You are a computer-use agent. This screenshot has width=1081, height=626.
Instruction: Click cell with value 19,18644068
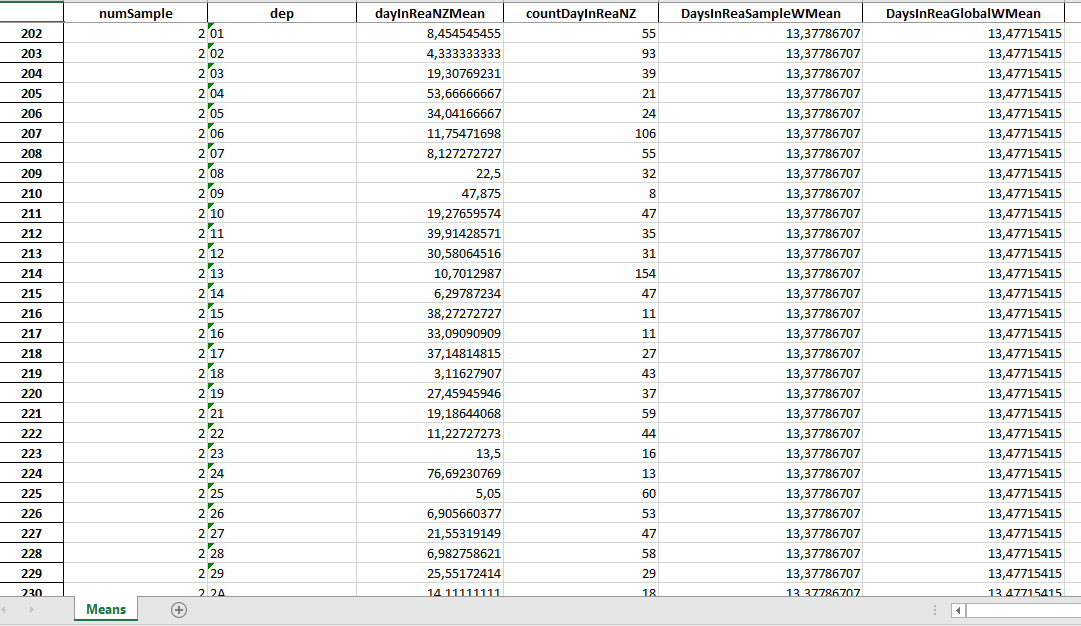click(x=430, y=414)
